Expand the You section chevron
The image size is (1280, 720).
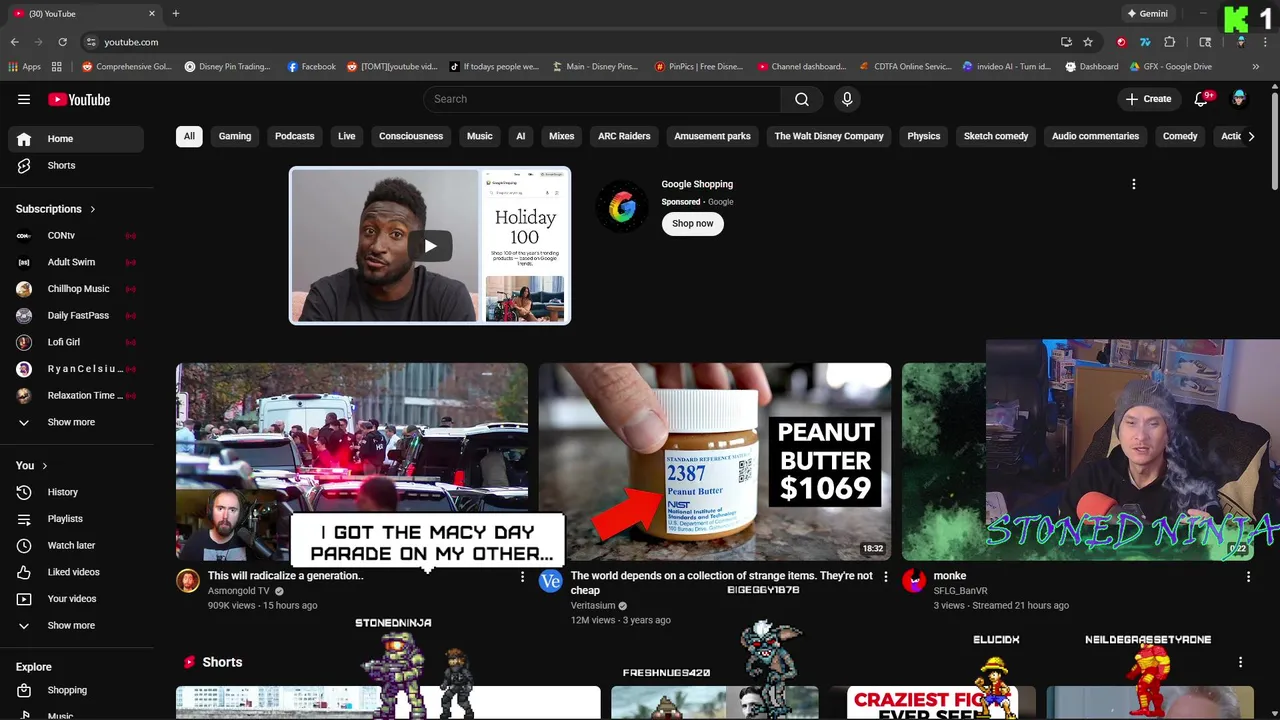[x=44, y=466]
